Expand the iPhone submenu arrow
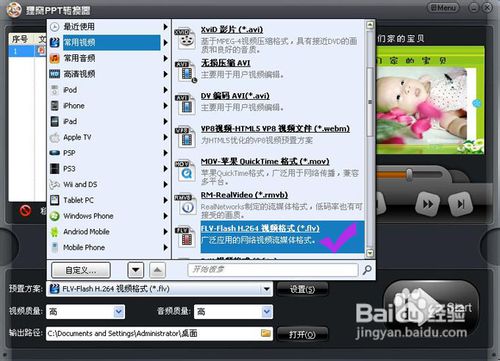Image resolution: width=500 pixels, height=361 pixels. pos(165,106)
